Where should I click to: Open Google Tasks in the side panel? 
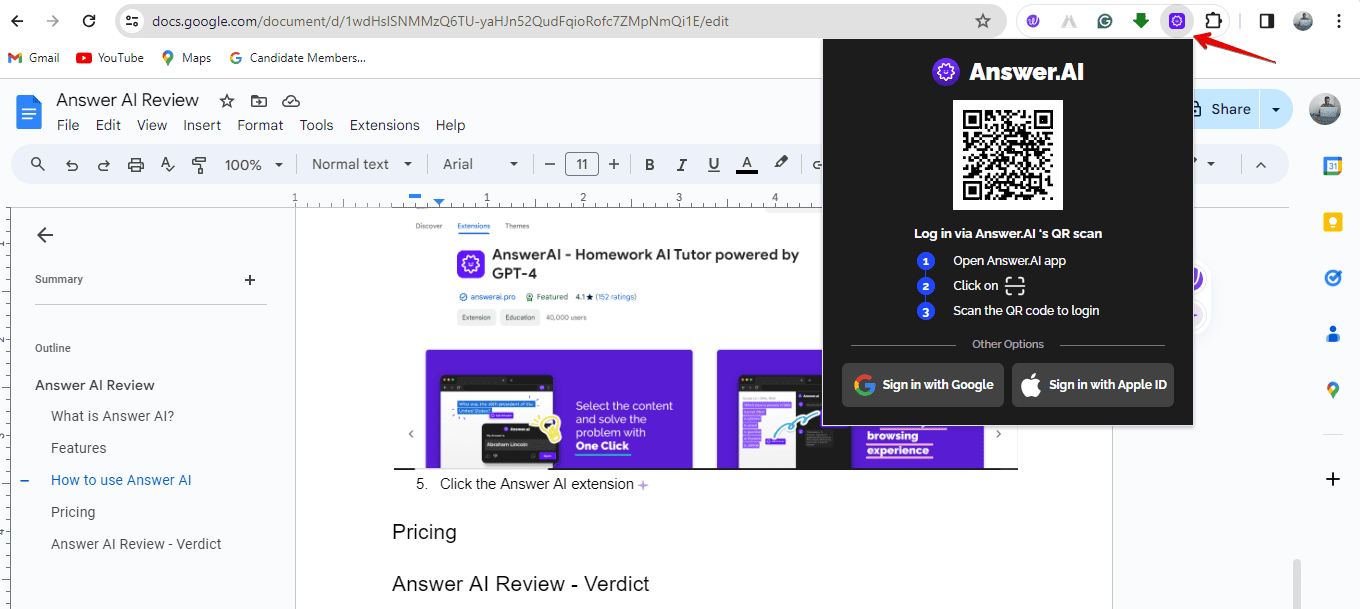point(1332,278)
